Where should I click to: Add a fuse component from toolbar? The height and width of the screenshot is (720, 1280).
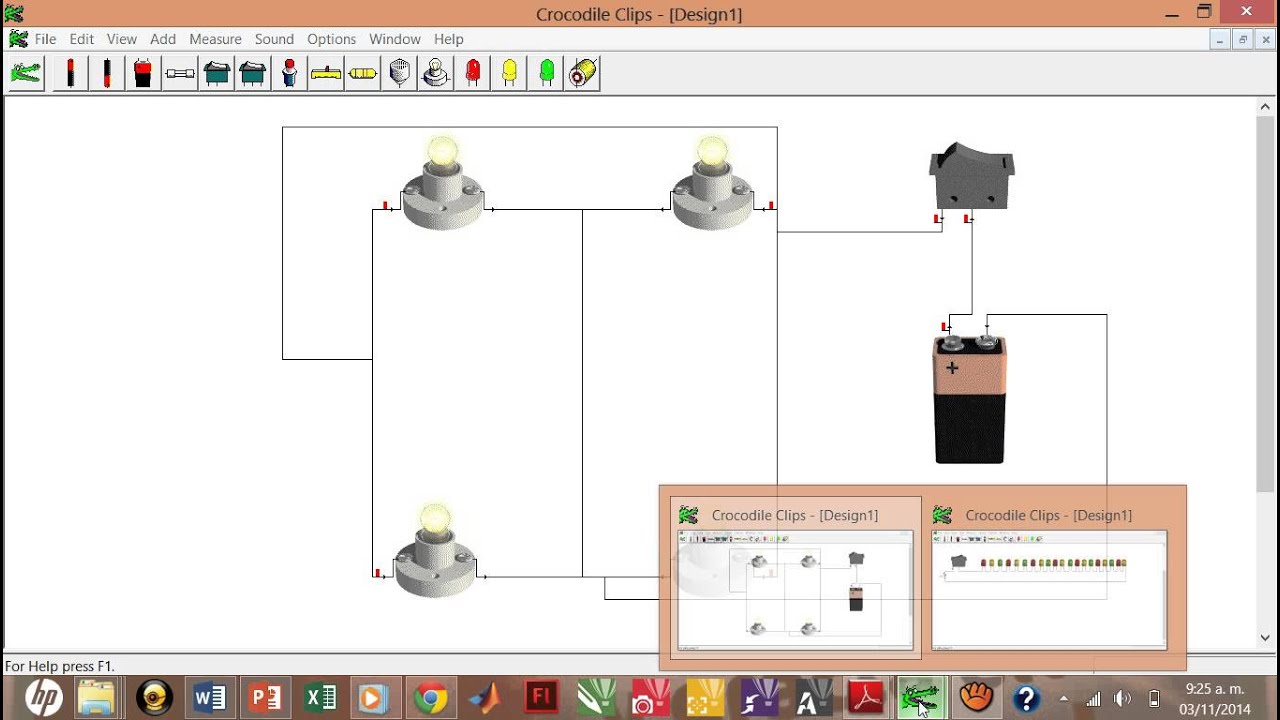pos(180,73)
